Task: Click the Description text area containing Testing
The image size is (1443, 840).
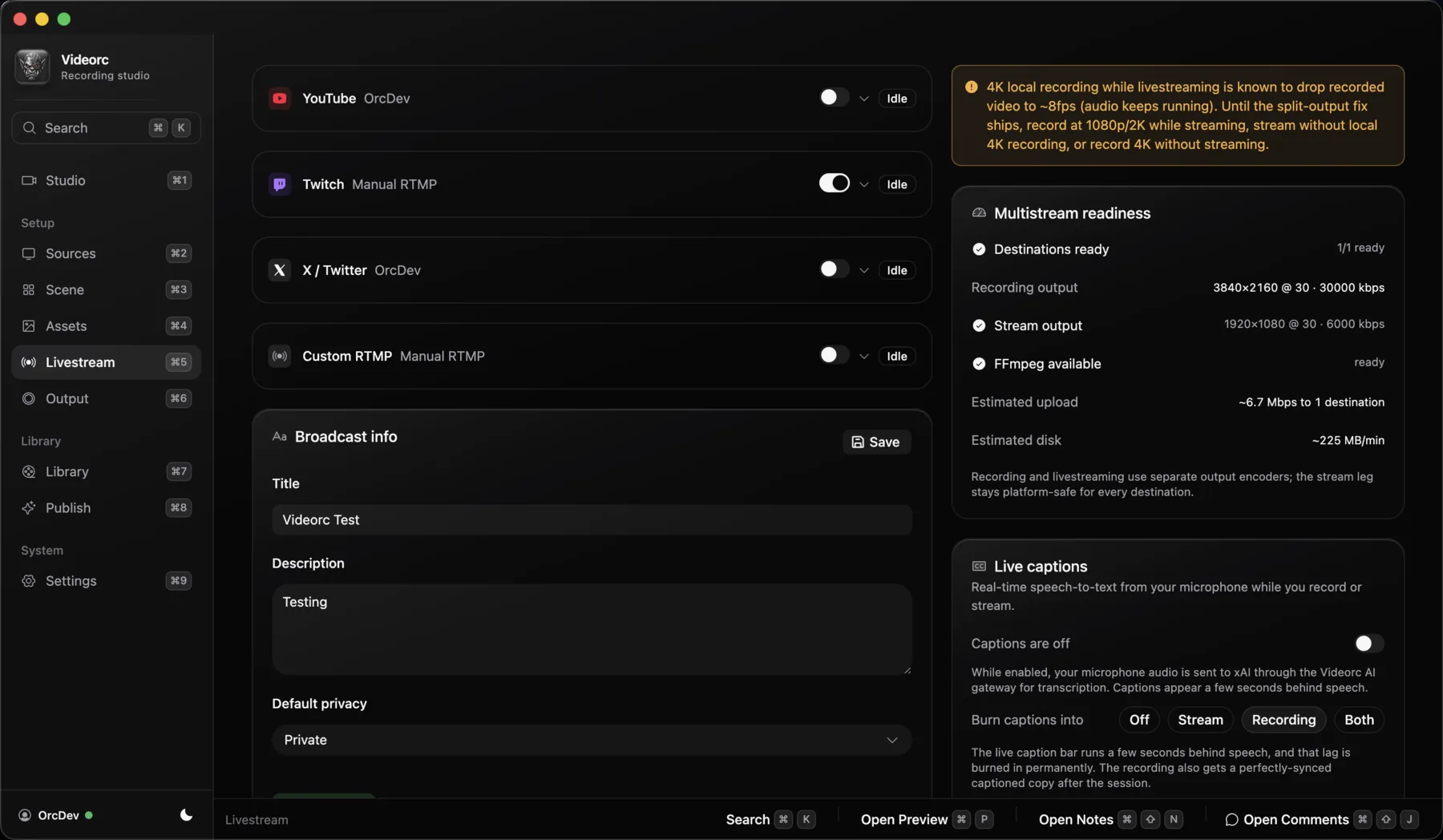Action: pos(592,629)
